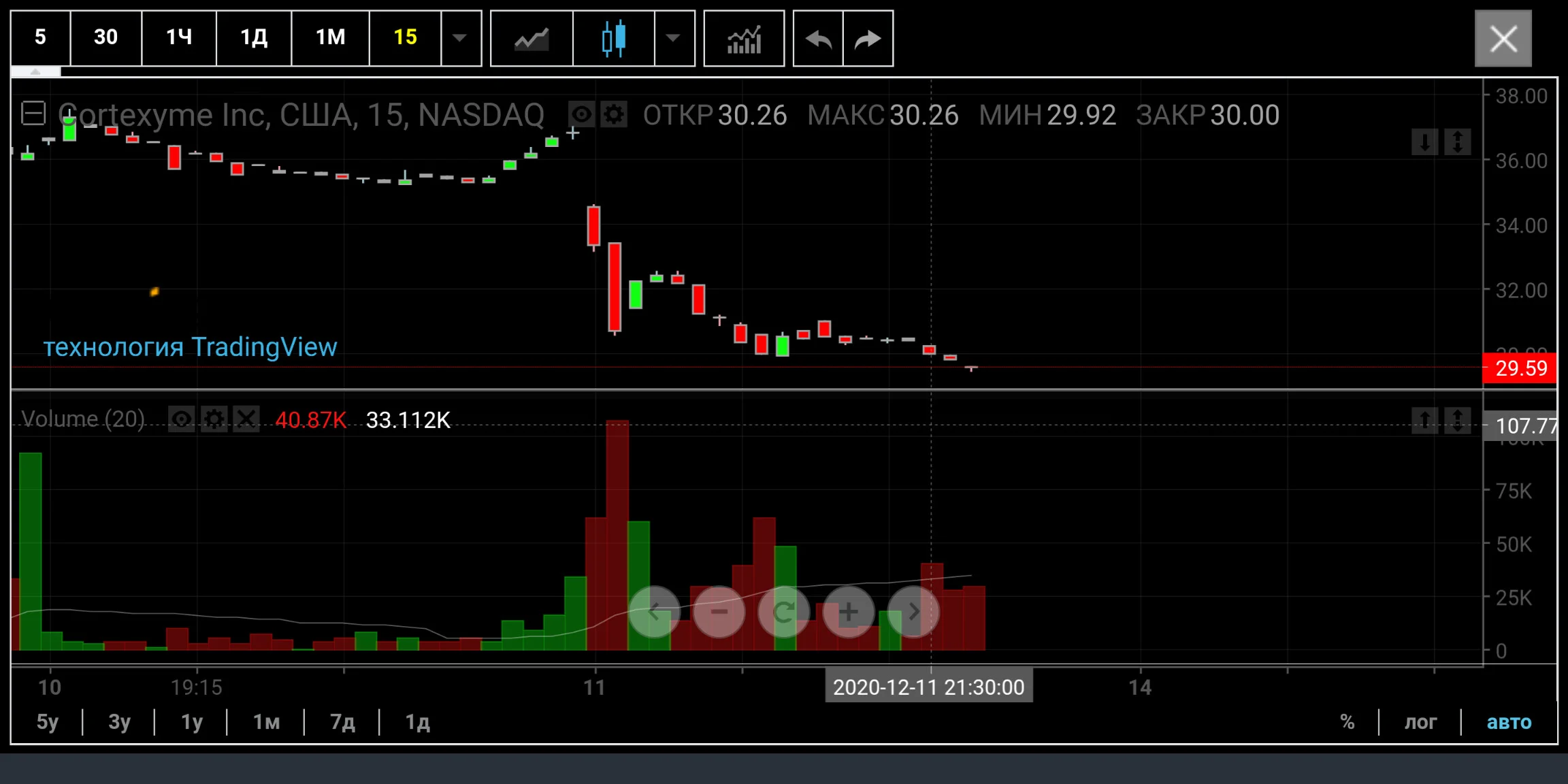Screen dimensions: 1568x784
Task: Collapse the Cortexyme Inc legend
Action: [x=33, y=113]
